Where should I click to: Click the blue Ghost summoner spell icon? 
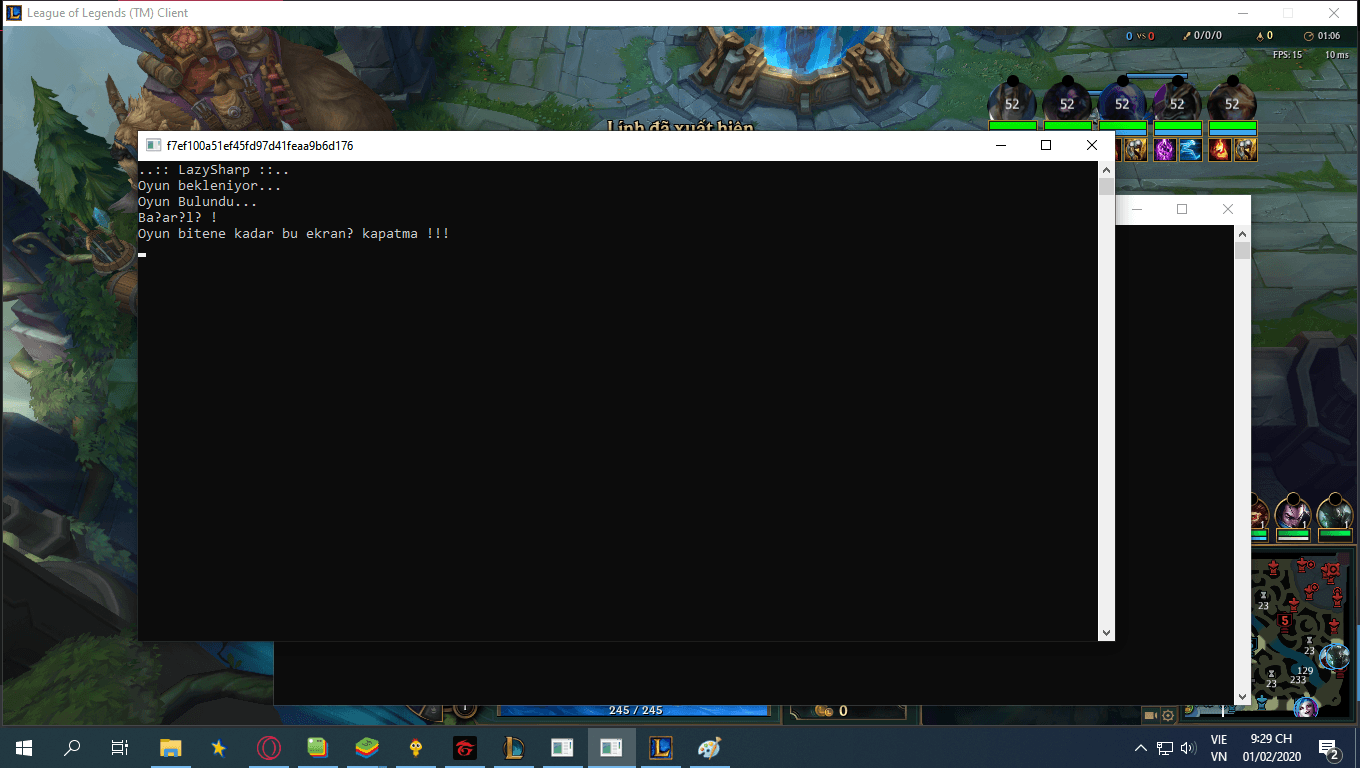[1190, 149]
